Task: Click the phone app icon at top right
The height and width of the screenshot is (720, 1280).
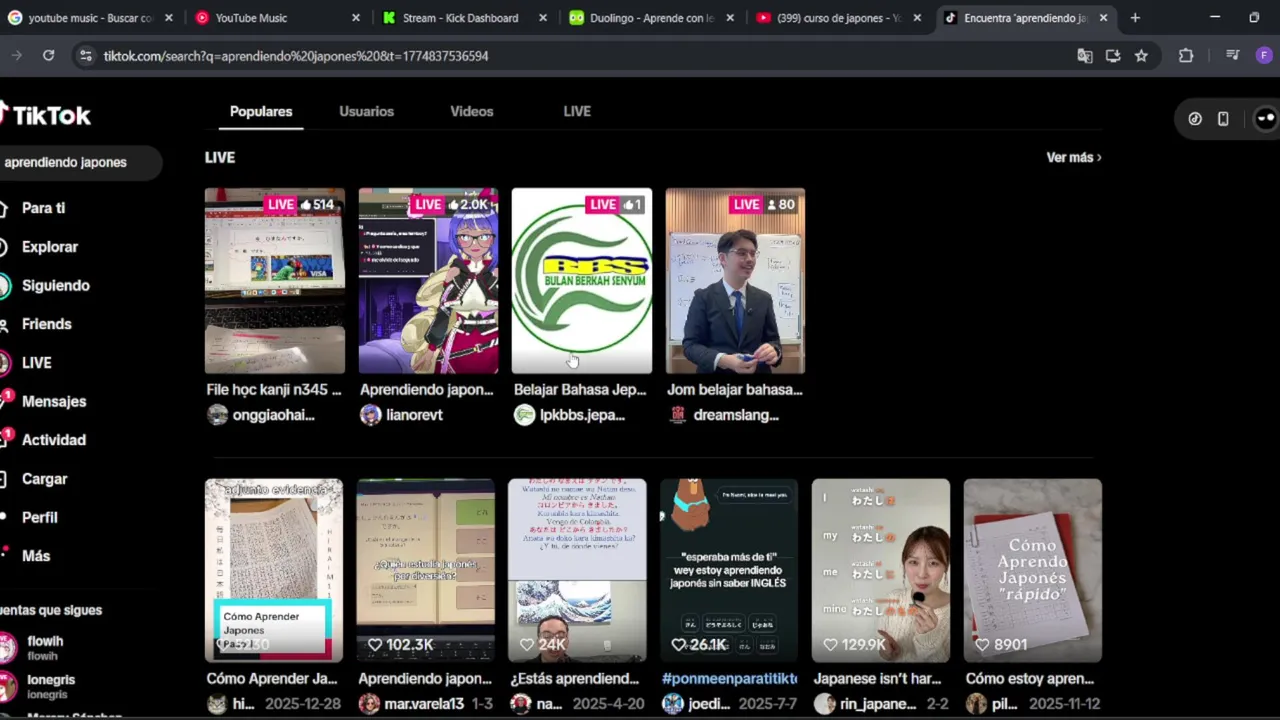Action: (1223, 119)
